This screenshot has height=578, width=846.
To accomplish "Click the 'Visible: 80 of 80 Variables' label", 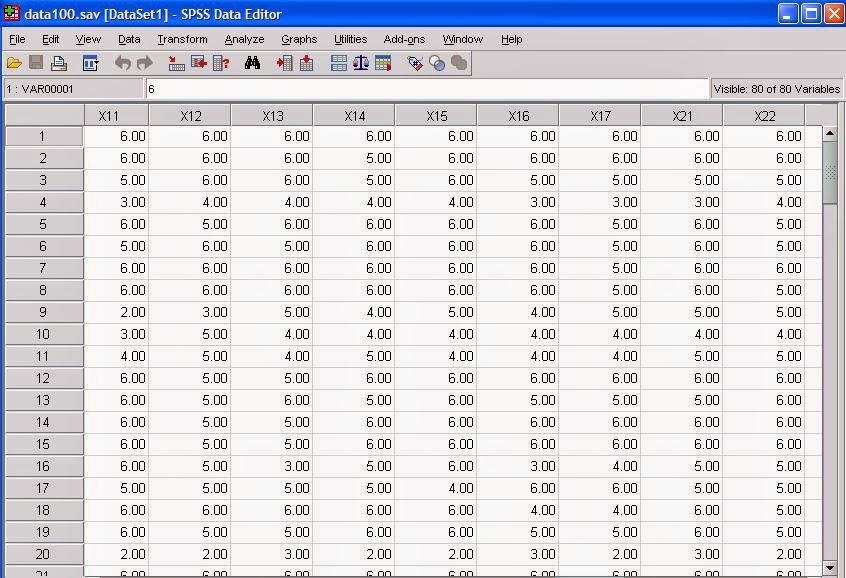I will pos(776,89).
